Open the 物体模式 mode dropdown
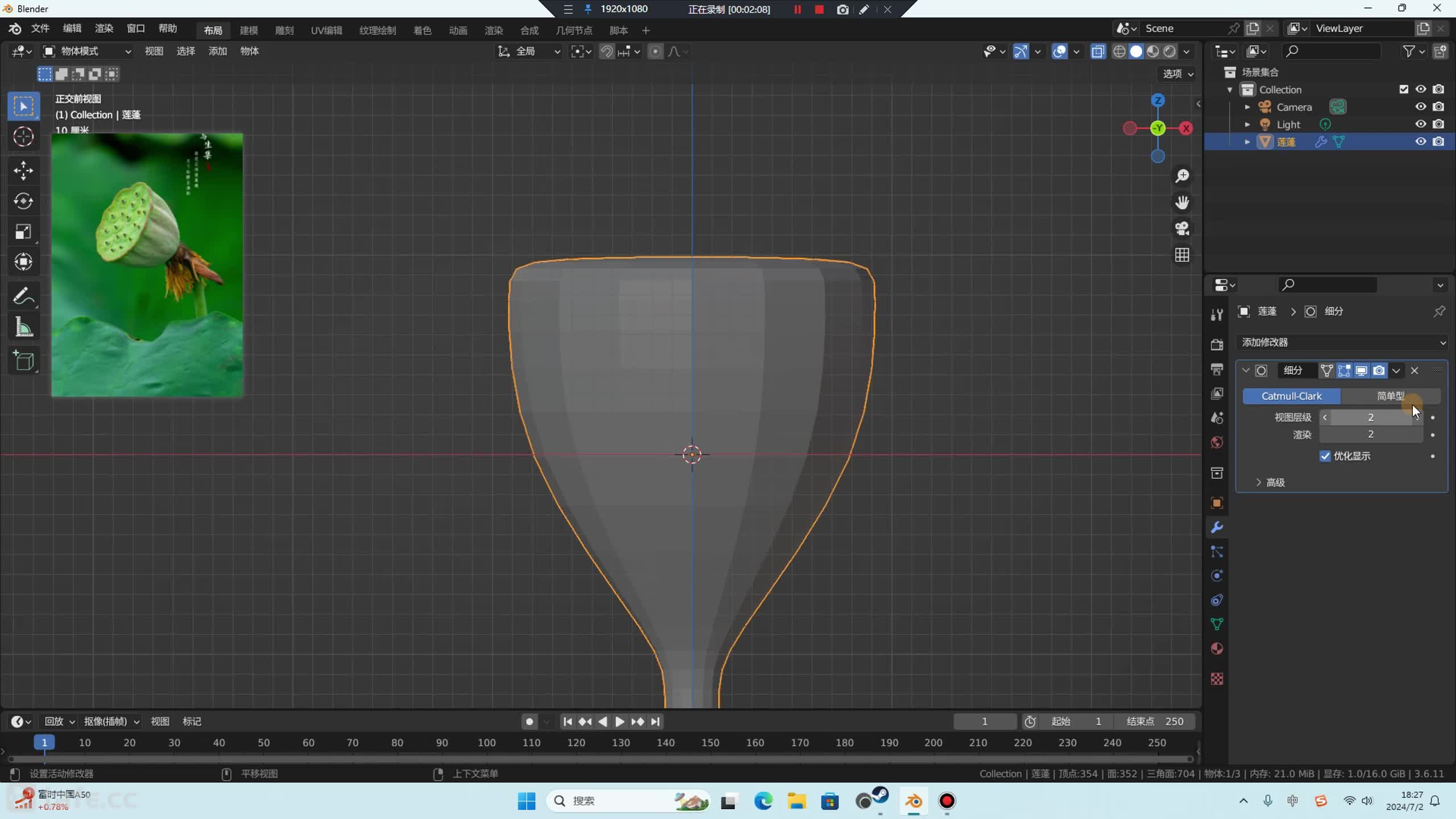The height and width of the screenshot is (819, 1456). click(88, 52)
